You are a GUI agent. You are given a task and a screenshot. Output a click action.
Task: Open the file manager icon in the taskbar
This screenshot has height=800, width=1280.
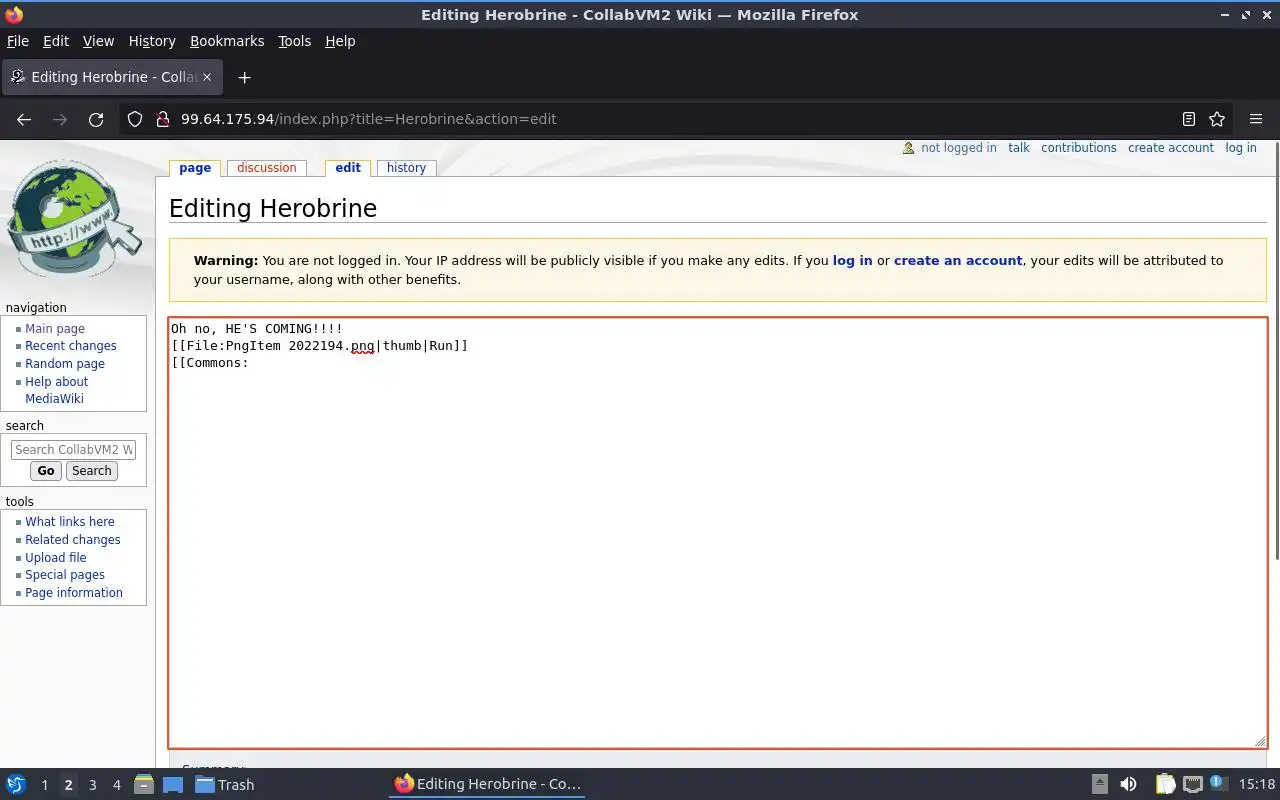[x=143, y=785]
